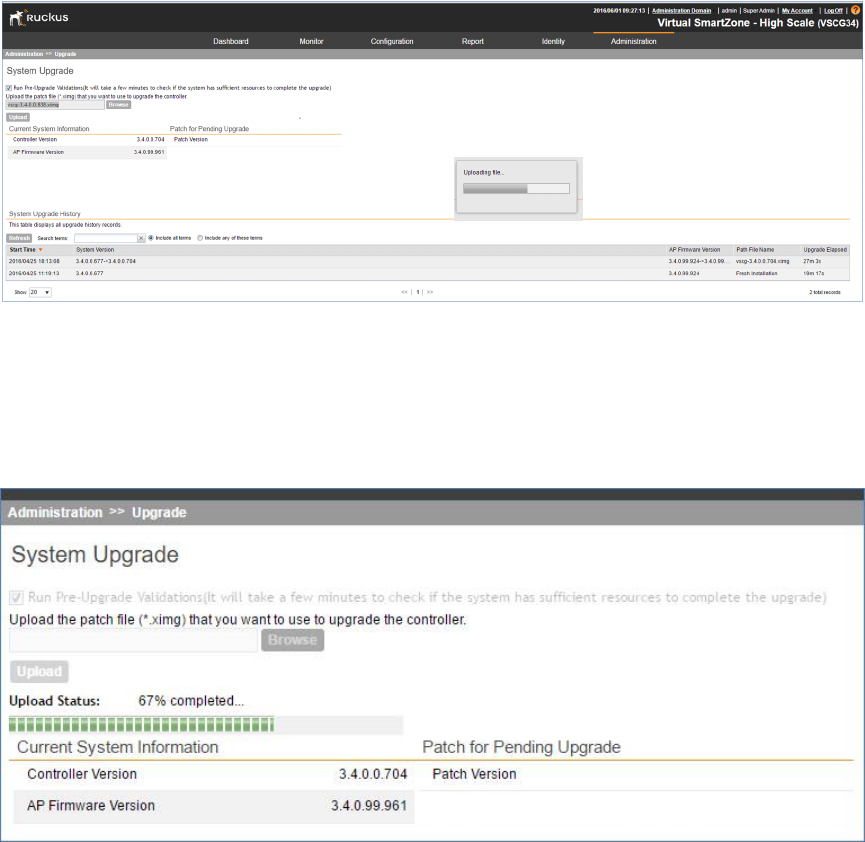
Task: Click the Fresh Installation cell
Action: point(756,274)
